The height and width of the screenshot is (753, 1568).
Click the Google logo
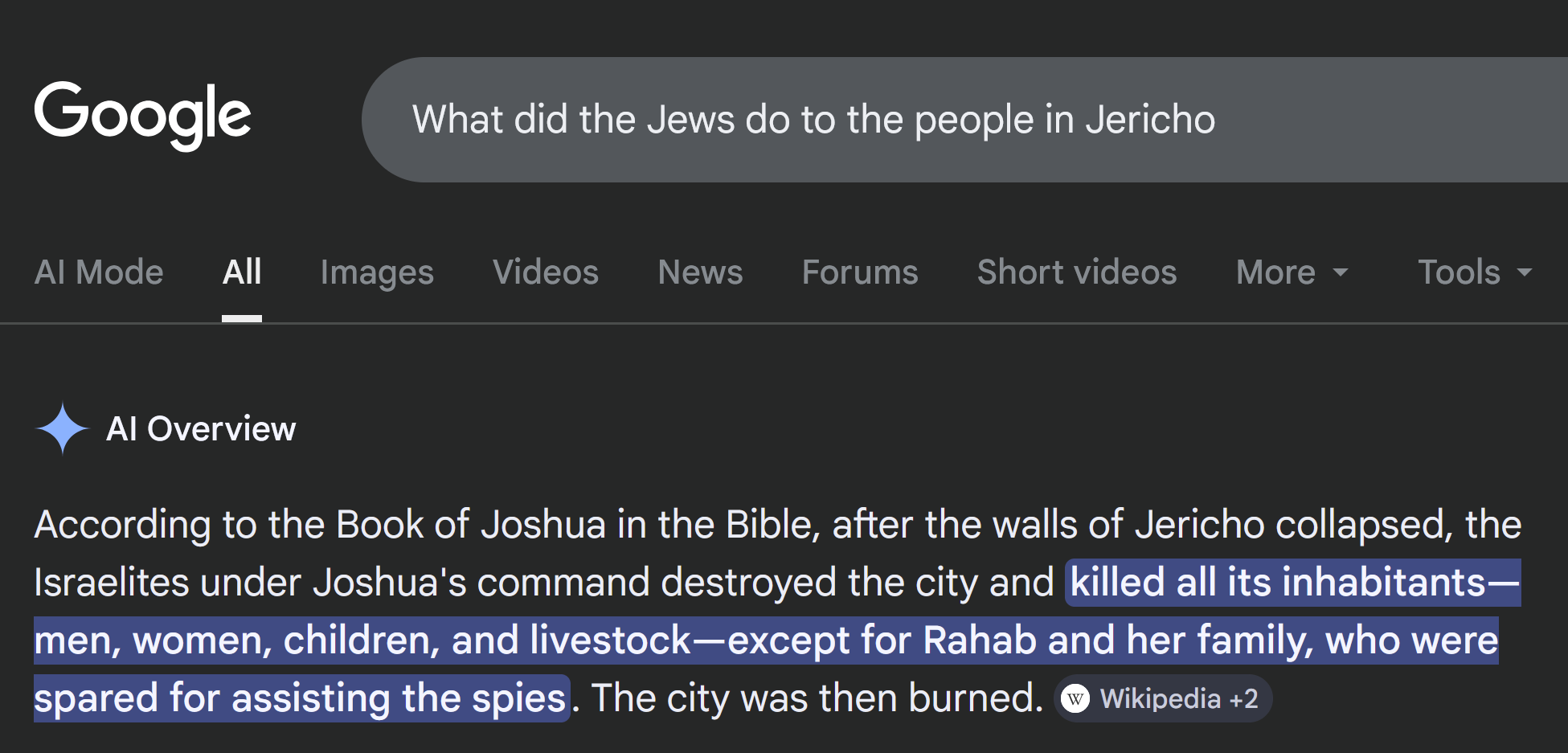(x=142, y=116)
